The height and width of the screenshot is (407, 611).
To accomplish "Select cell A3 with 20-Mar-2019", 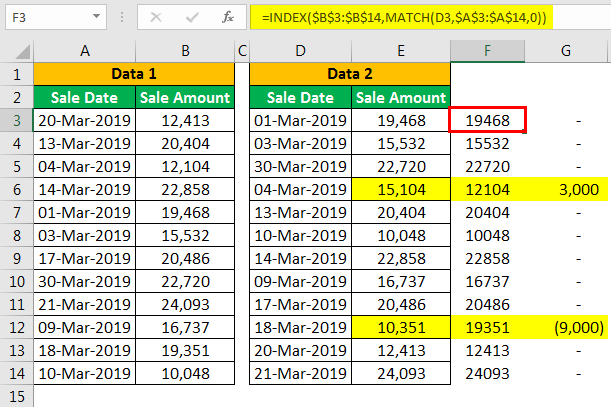I will pos(85,120).
